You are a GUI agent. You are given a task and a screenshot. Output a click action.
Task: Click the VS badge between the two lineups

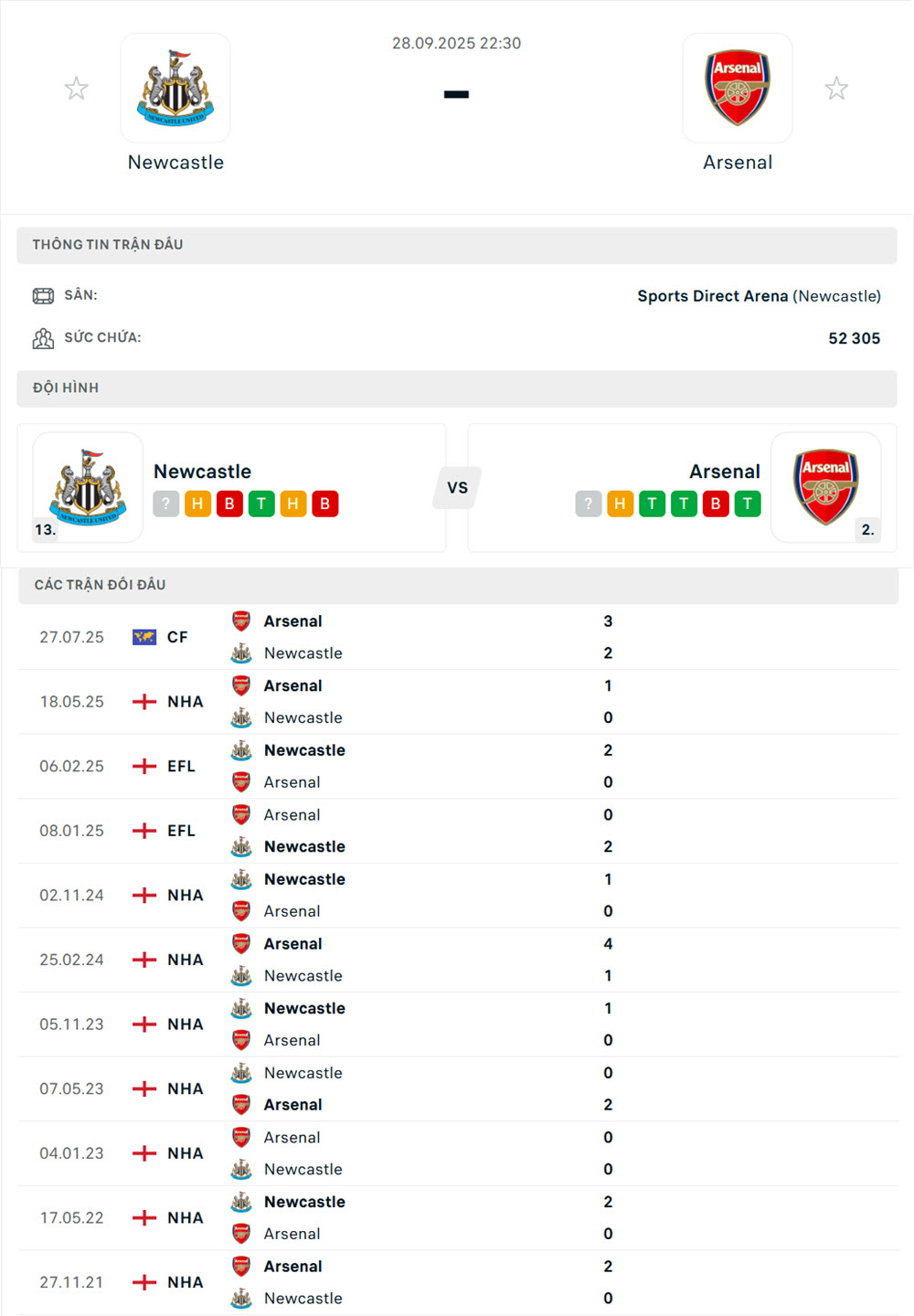(456, 487)
